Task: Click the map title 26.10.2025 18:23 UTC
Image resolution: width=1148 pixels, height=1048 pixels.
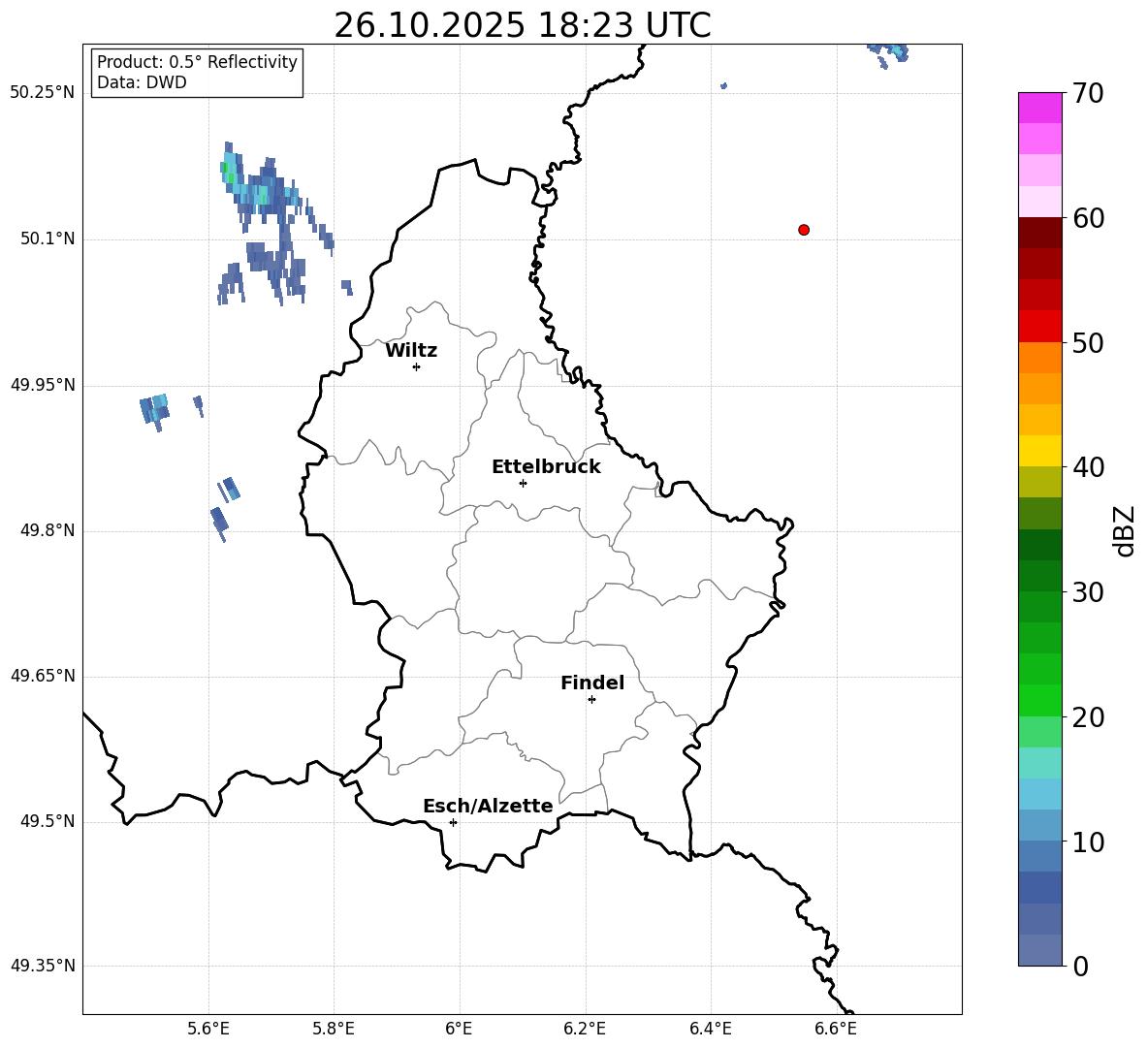Action: click(x=523, y=25)
